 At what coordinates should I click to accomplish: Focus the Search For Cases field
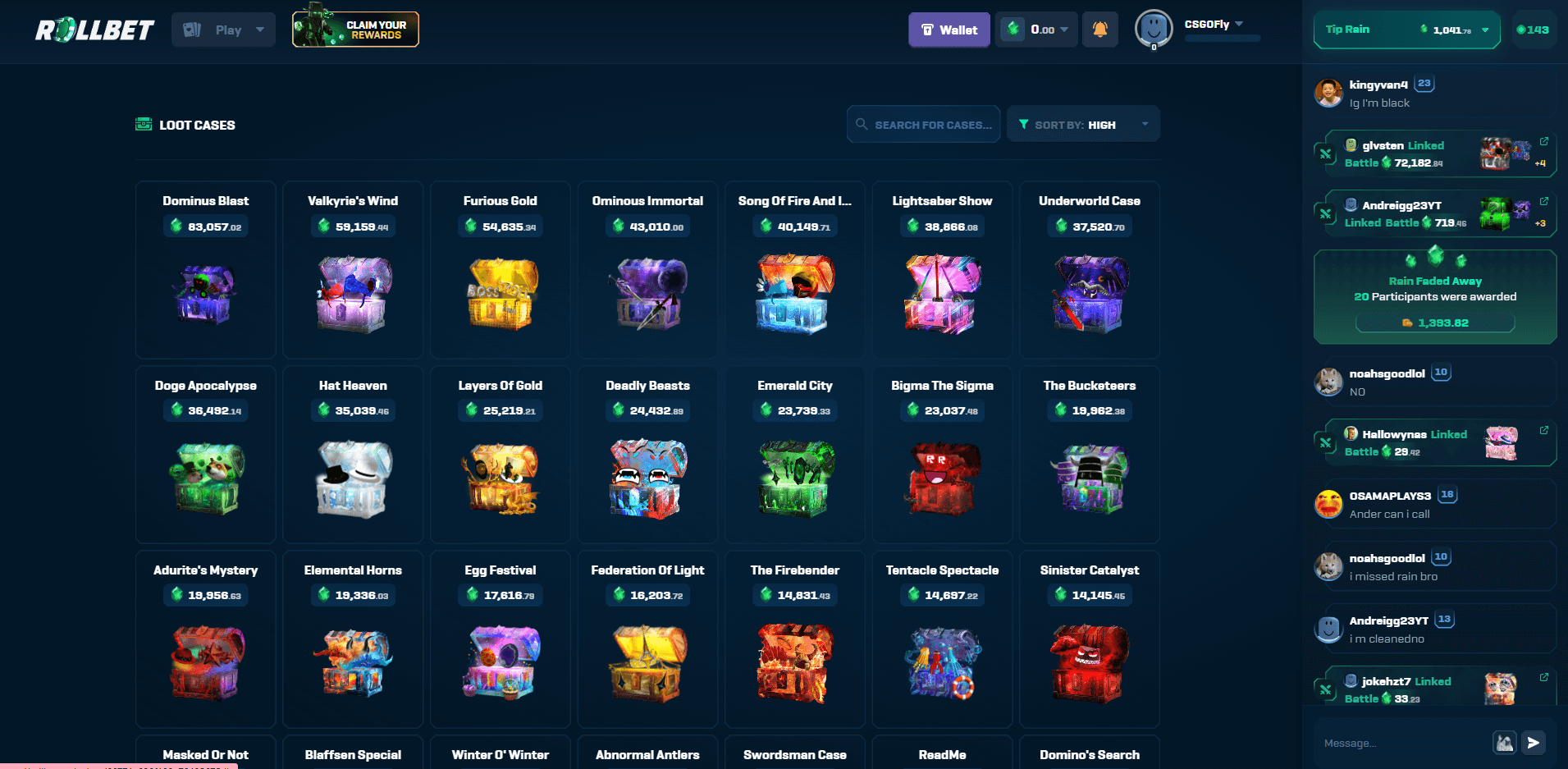pos(923,125)
